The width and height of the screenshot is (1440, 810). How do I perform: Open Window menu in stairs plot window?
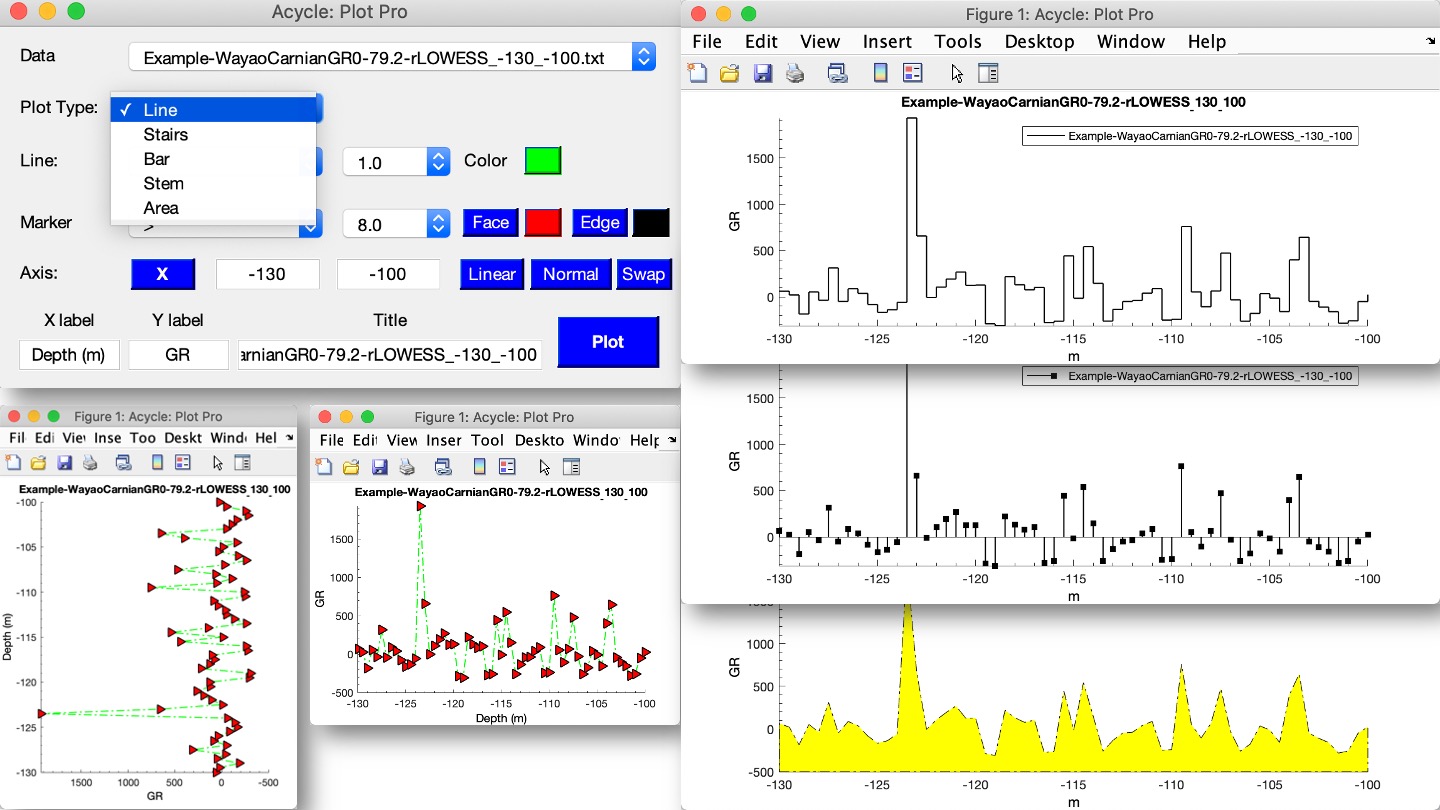(1131, 41)
